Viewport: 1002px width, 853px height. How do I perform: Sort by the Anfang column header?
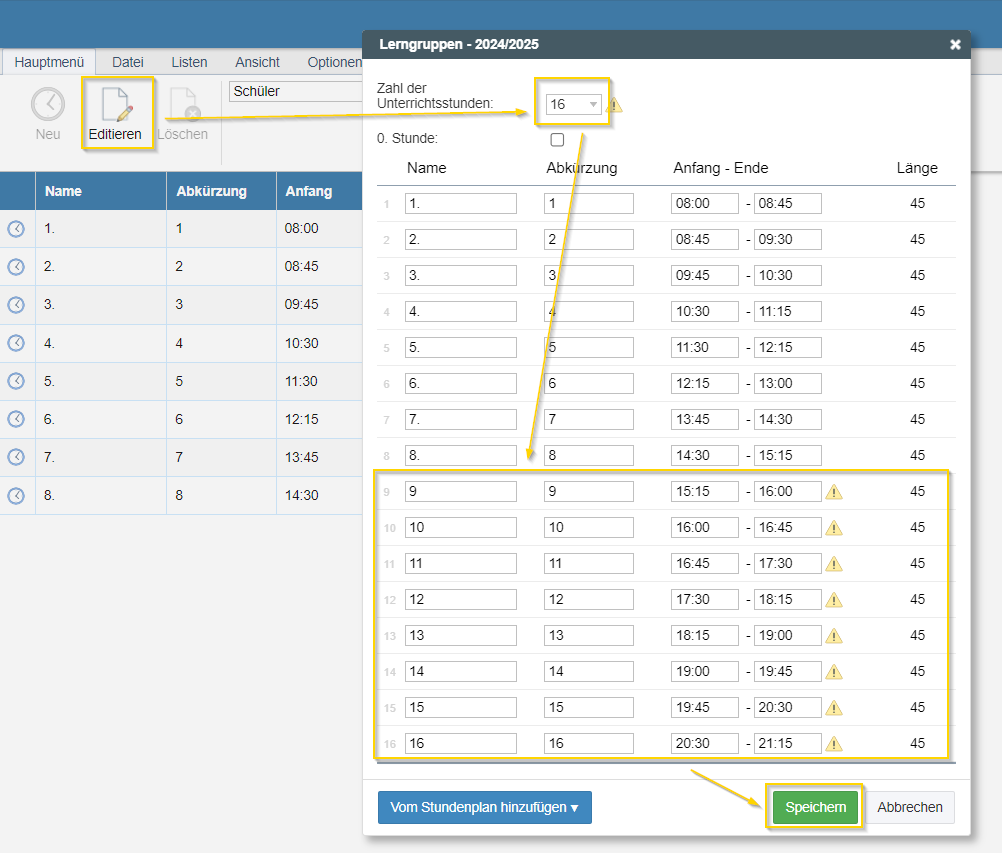320,191
